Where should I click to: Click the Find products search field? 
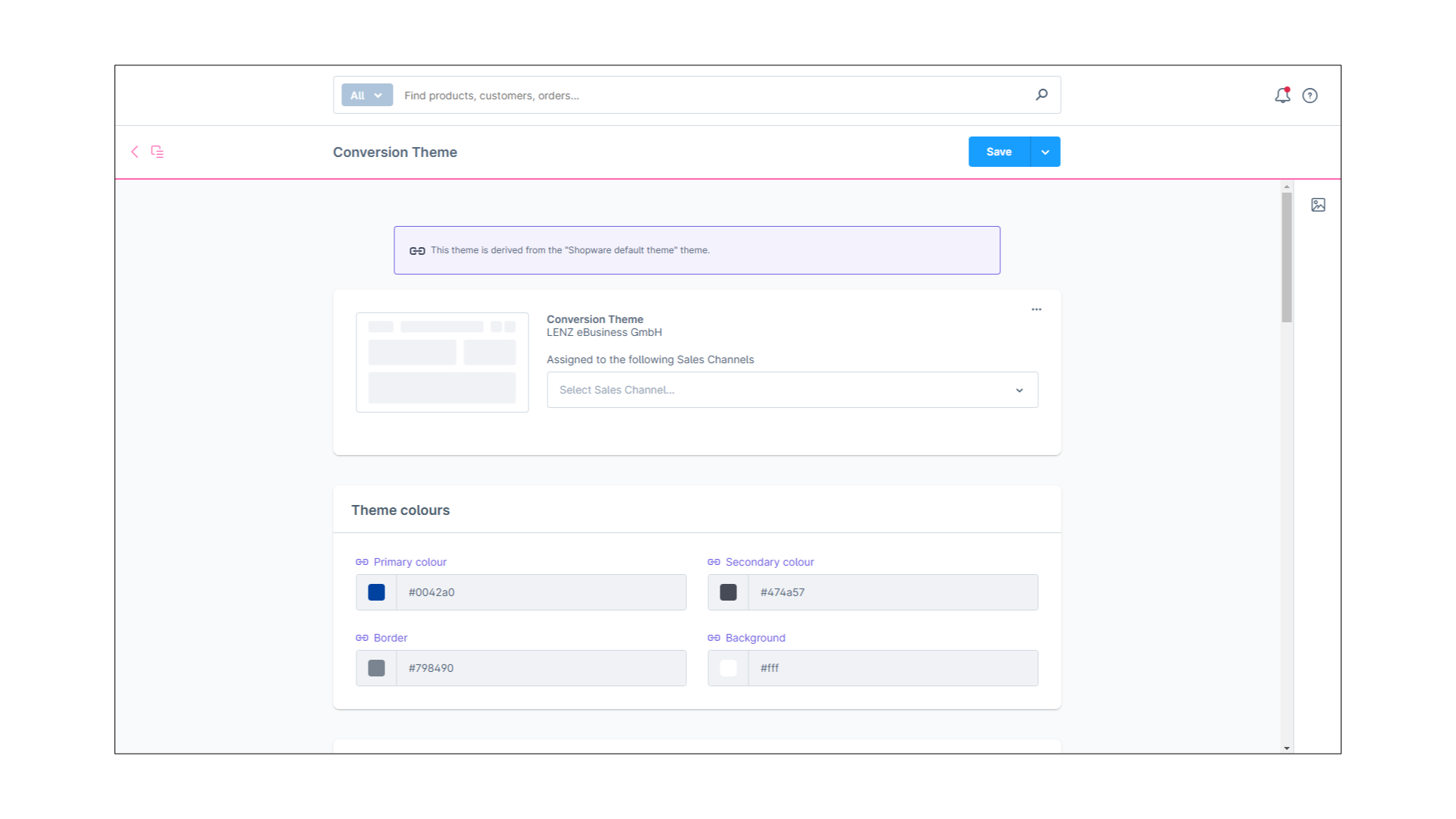713,96
